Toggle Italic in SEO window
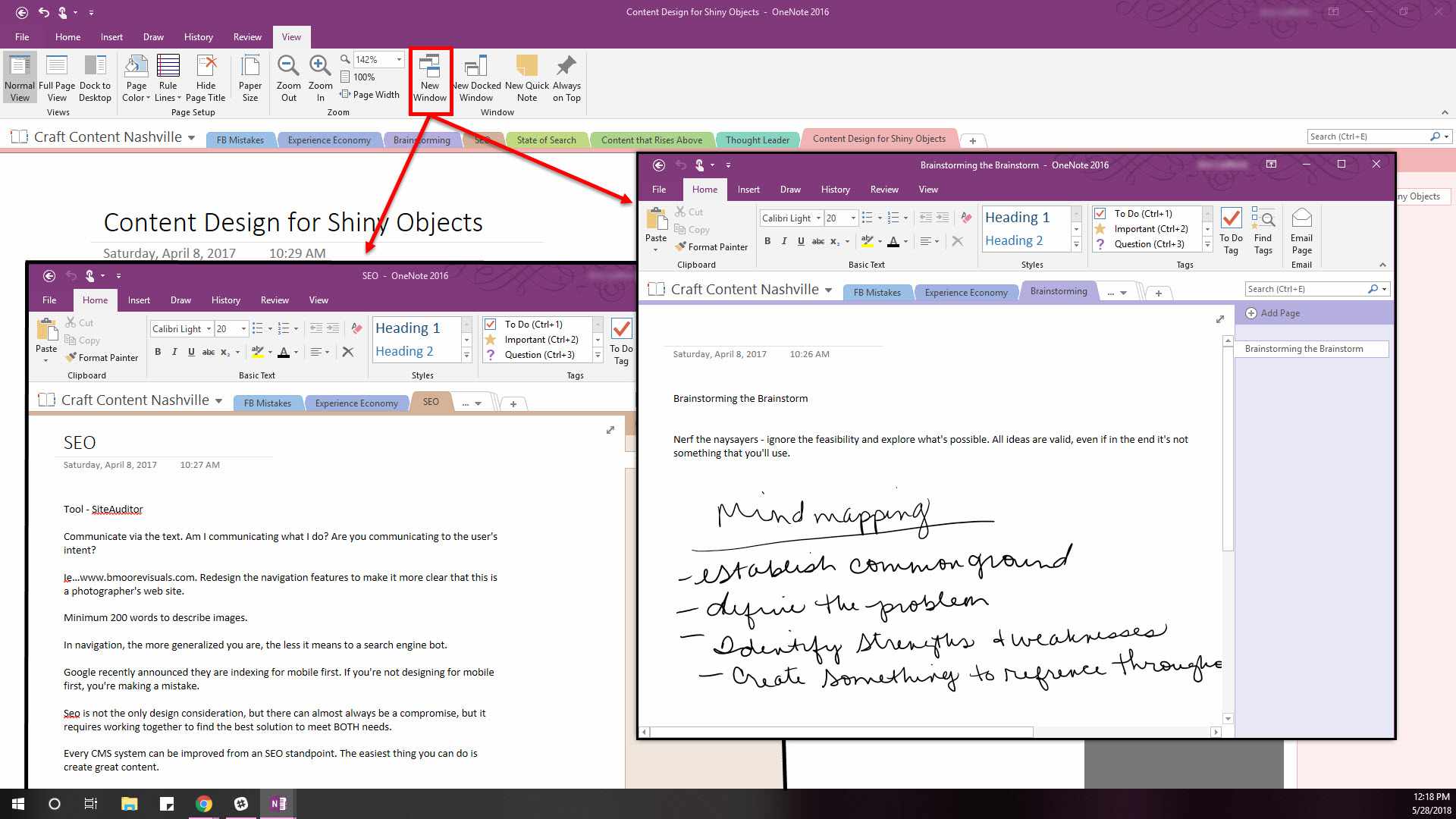 pyautogui.click(x=174, y=352)
